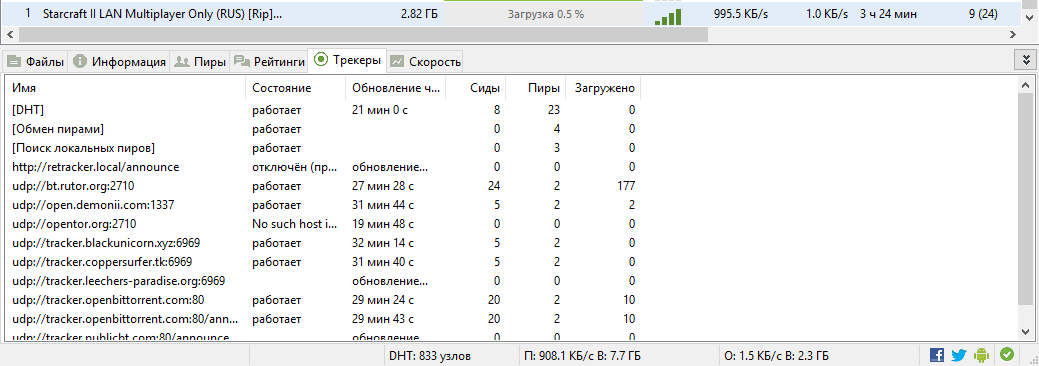Sort trackers by Имя column header
This screenshot has width=1039, height=366.
click(125, 88)
